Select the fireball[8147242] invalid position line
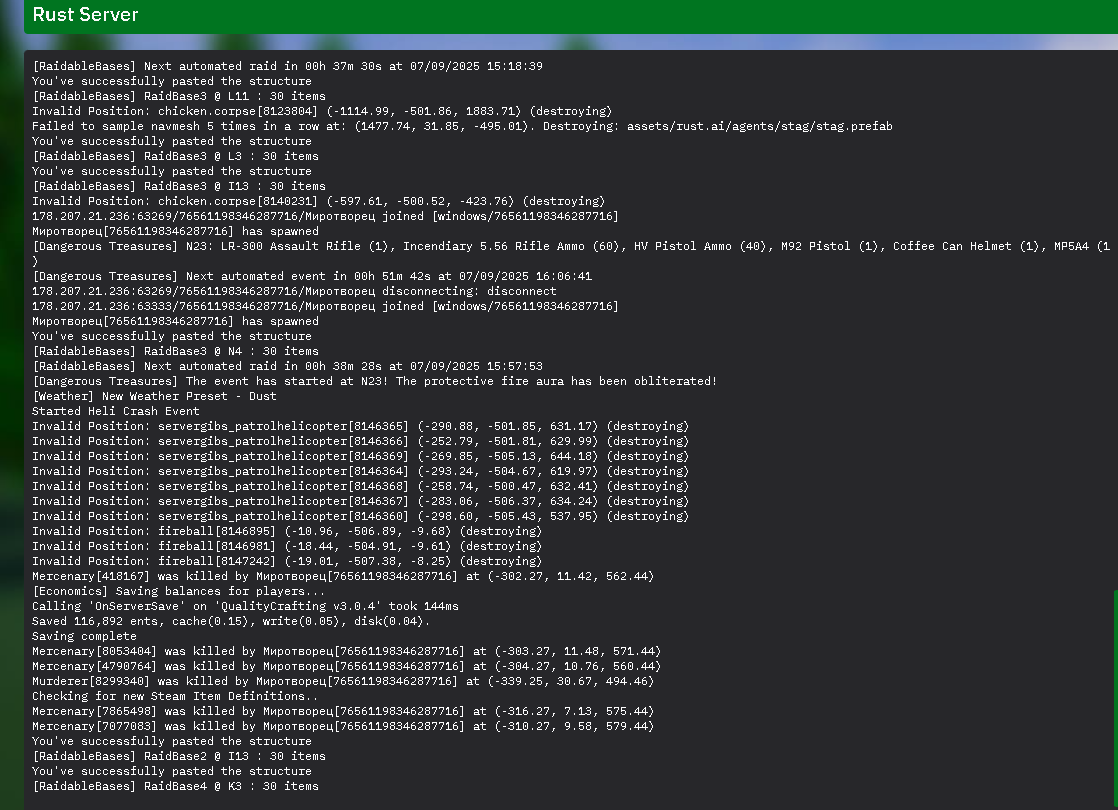Image resolution: width=1118 pixels, height=810 pixels. point(287,560)
